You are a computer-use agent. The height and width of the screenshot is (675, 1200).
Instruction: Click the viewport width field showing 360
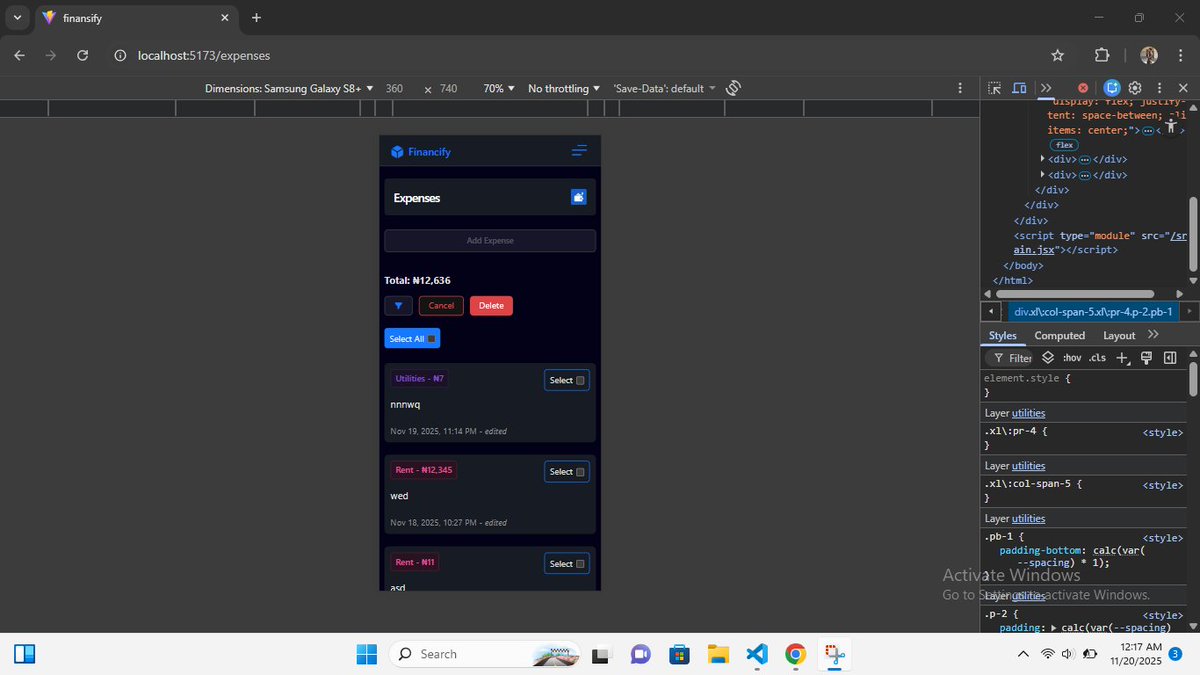(x=394, y=88)
